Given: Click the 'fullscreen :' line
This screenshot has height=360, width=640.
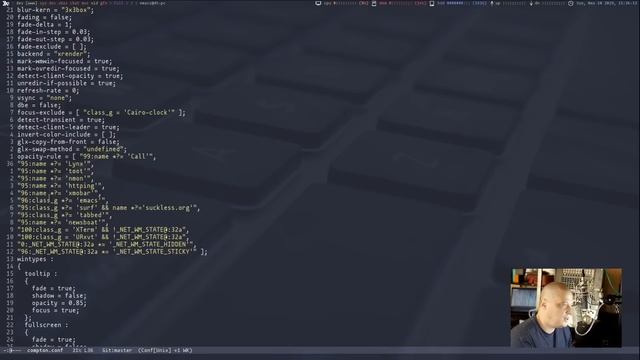Looking at the screenshot, I should [46, 326].
